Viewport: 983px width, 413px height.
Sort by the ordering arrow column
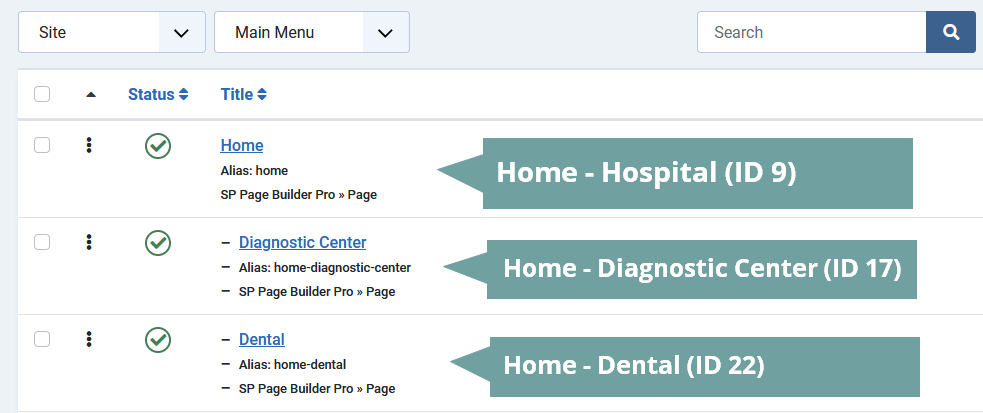[91, 95]
